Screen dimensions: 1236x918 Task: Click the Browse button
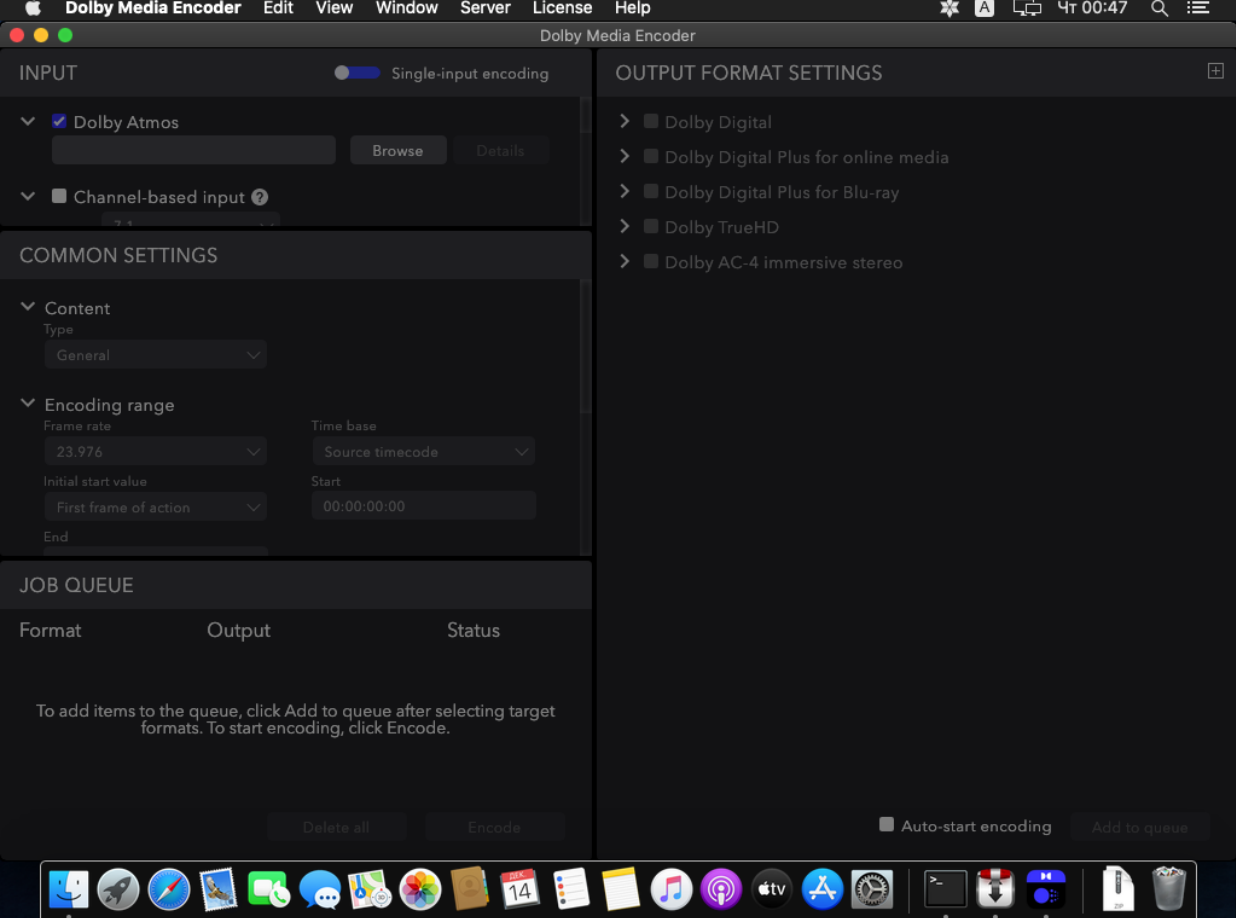click(397, 151)
